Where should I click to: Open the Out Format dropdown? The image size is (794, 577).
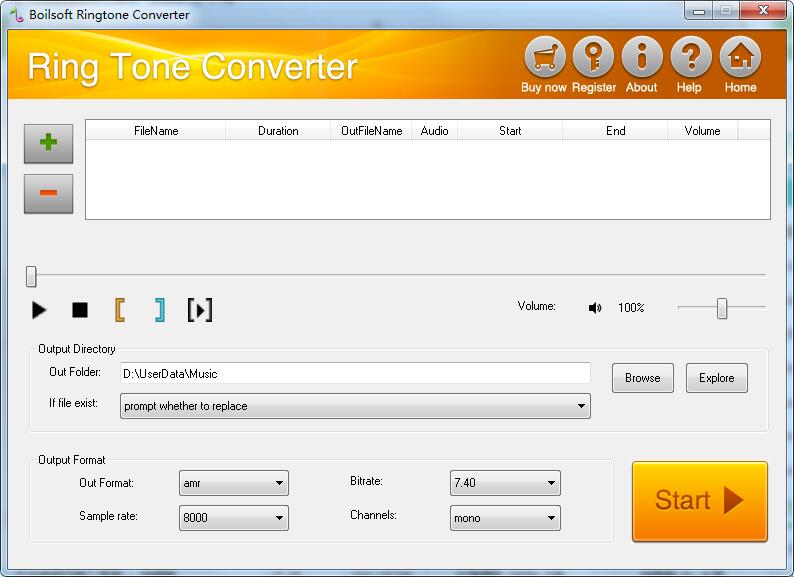click(279, 483)
